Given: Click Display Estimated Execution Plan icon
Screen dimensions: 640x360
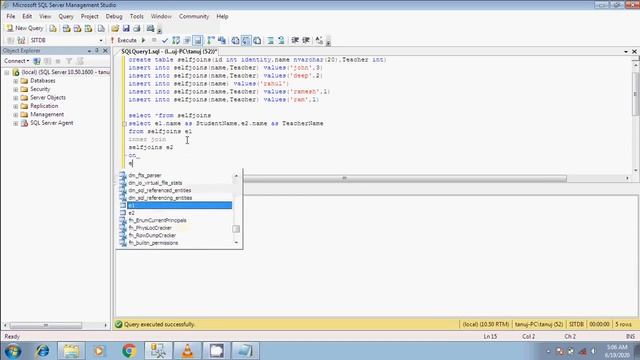Looking at the screenshot, I should coord(176,40).
